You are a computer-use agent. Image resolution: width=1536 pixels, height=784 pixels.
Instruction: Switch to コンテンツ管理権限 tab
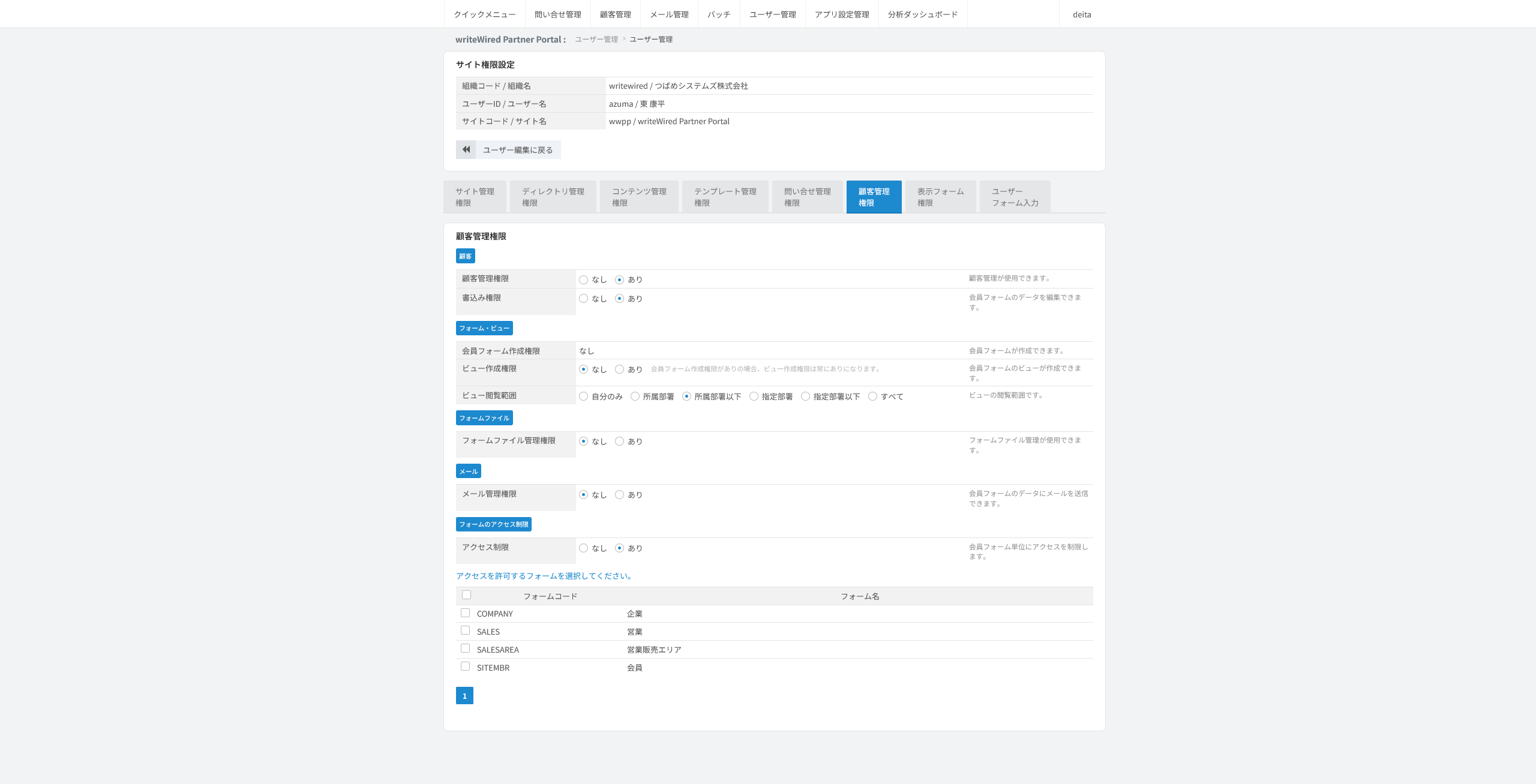(640, 197)
